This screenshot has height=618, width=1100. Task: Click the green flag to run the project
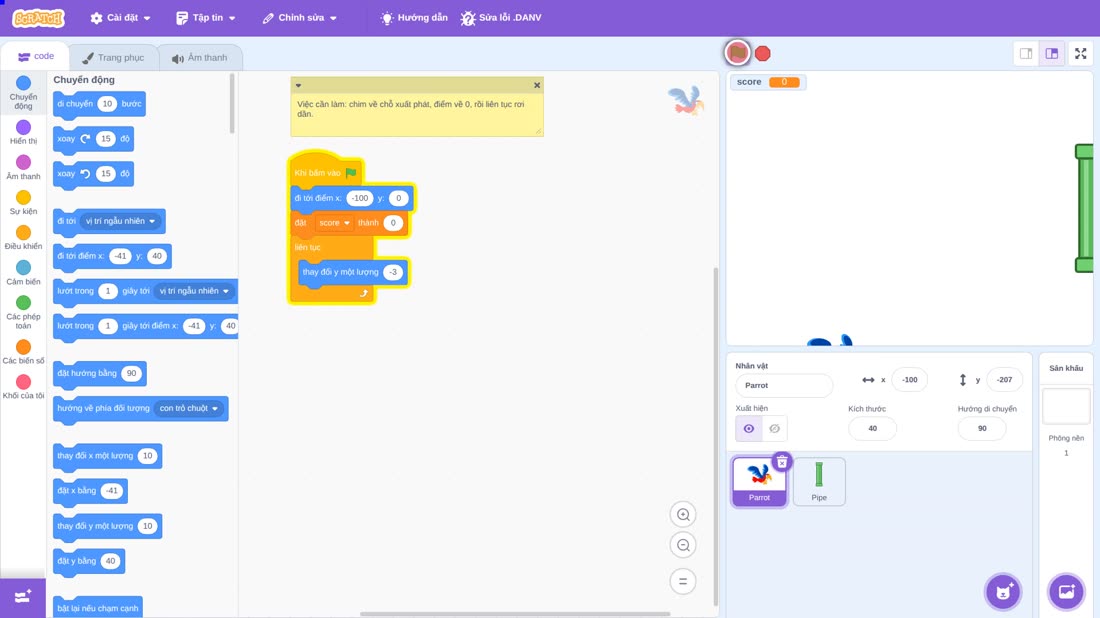pyautogui.click(x=737, y=53)
